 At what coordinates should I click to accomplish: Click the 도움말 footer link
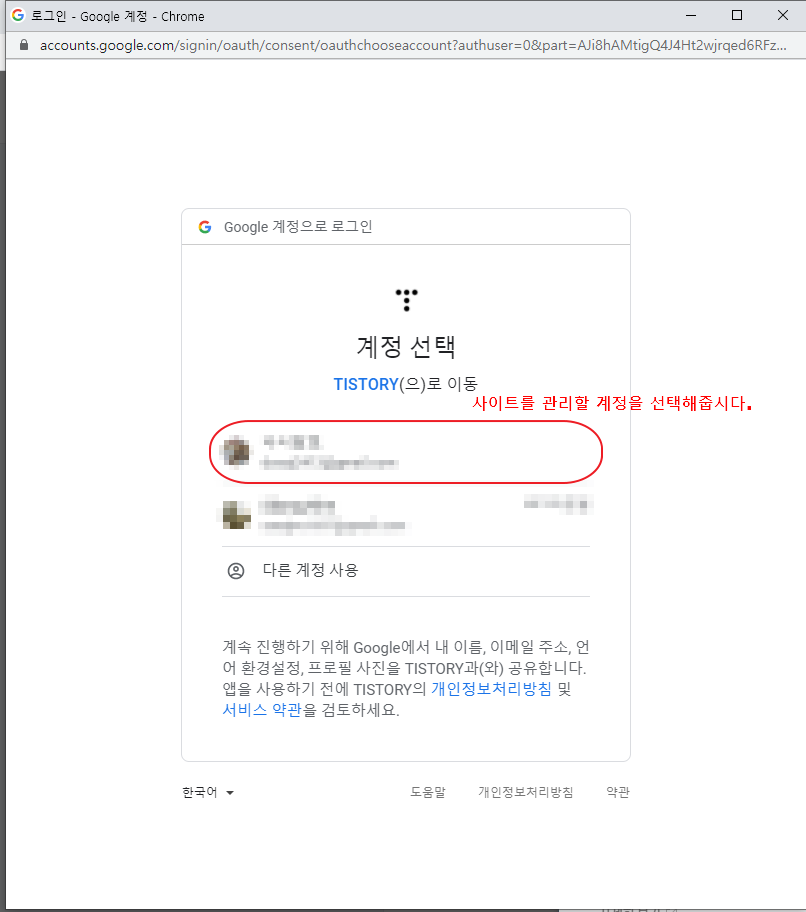[x=427, y=792]
